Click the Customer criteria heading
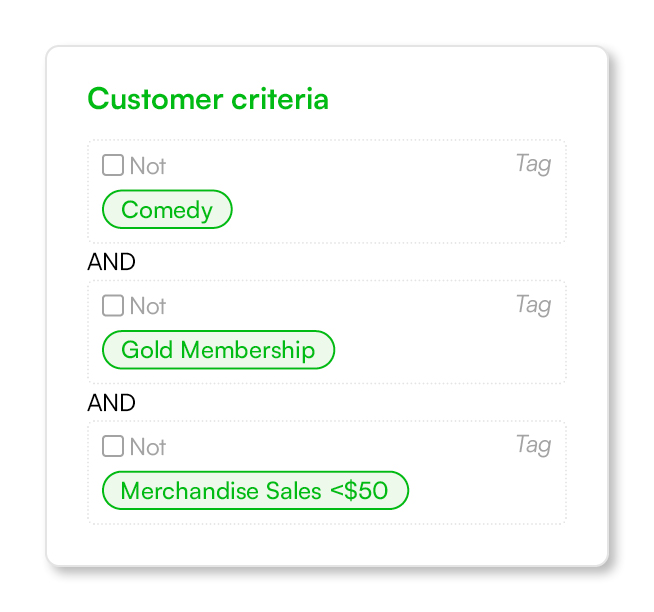Image resolution: width=654 pixels, height=612 pixels. (x=208, y=99)
